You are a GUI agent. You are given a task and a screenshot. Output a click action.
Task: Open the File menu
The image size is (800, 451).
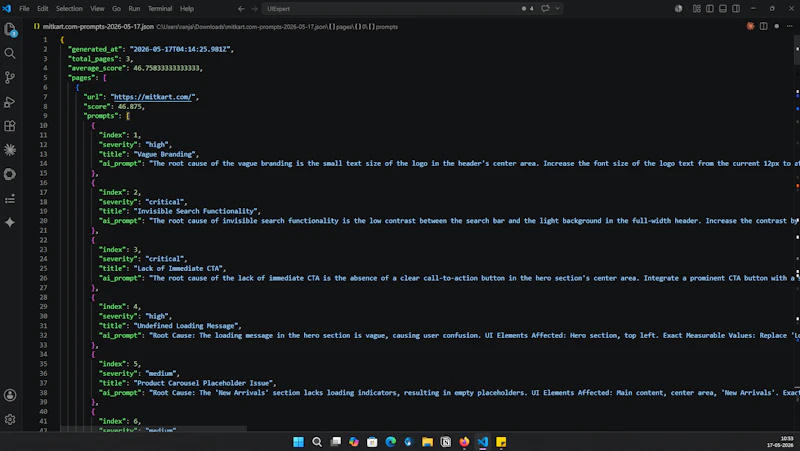click(x=24, y=9)
